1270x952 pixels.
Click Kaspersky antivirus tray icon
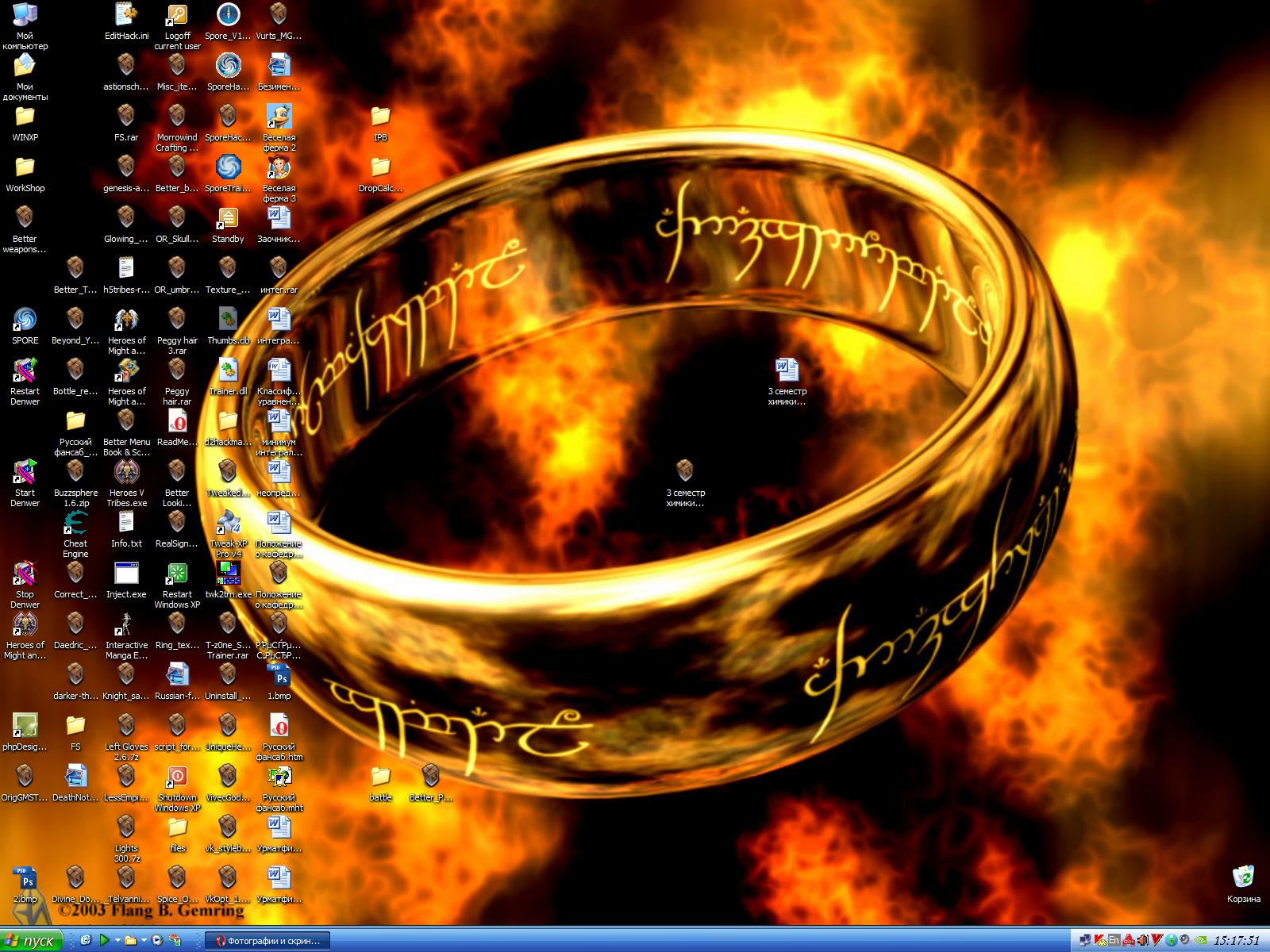click(1099, 940)
